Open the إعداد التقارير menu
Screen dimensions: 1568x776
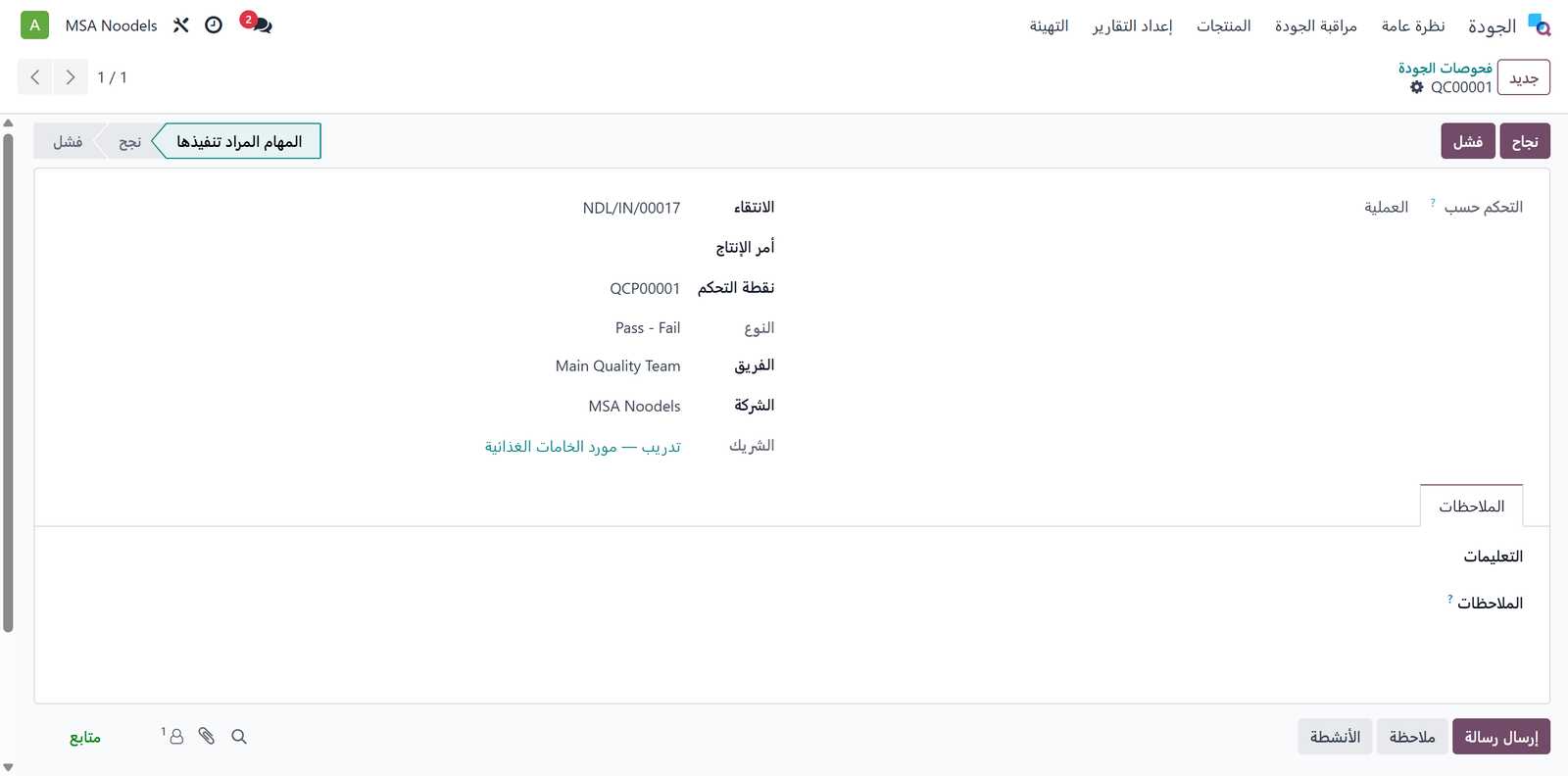pyautogui.click(x=1133, y=25)
